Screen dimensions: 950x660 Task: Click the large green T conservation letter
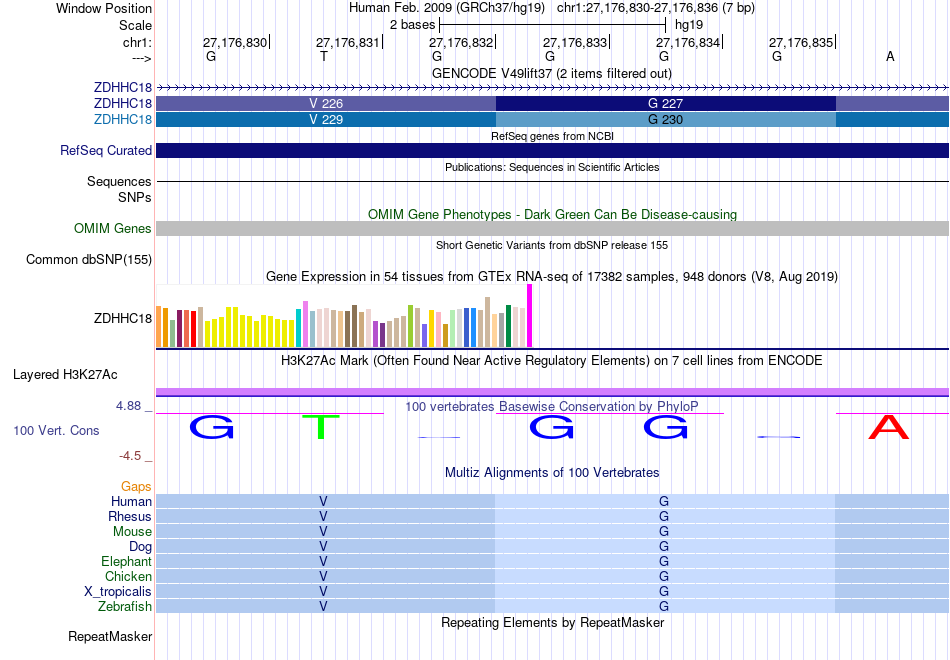tap(321, 427)
